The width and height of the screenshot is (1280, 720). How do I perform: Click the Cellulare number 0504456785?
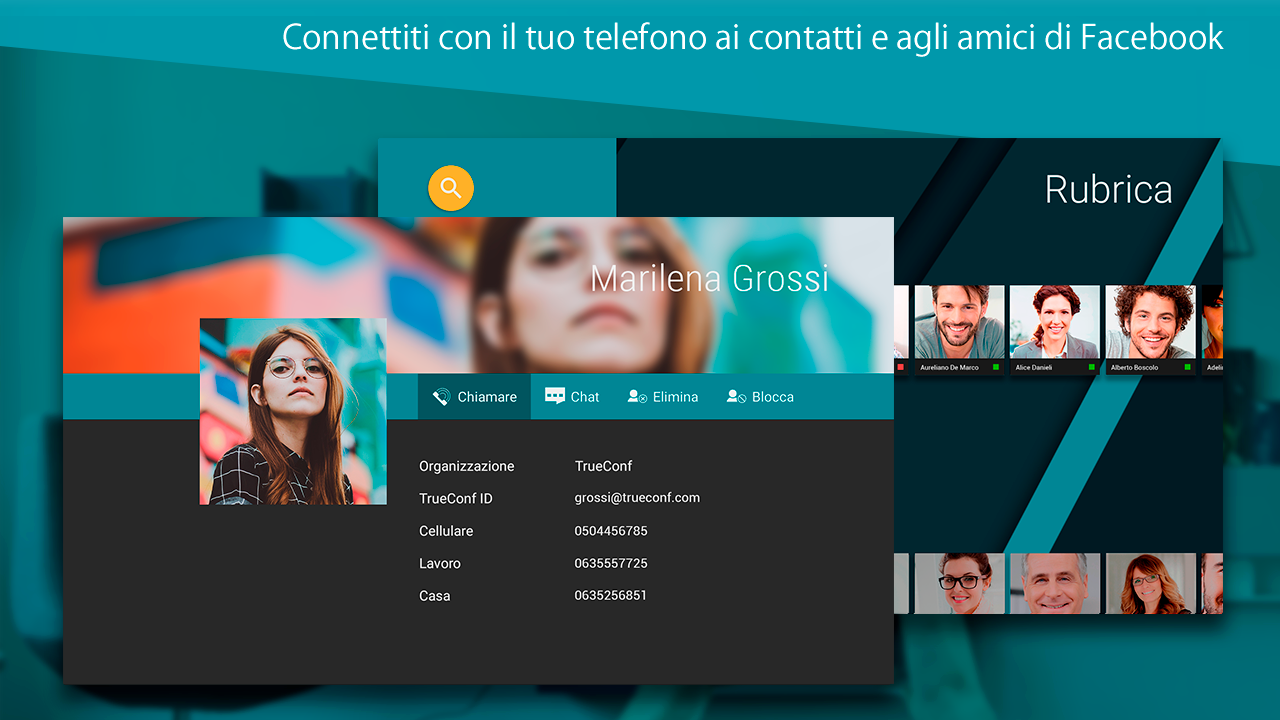611,531
